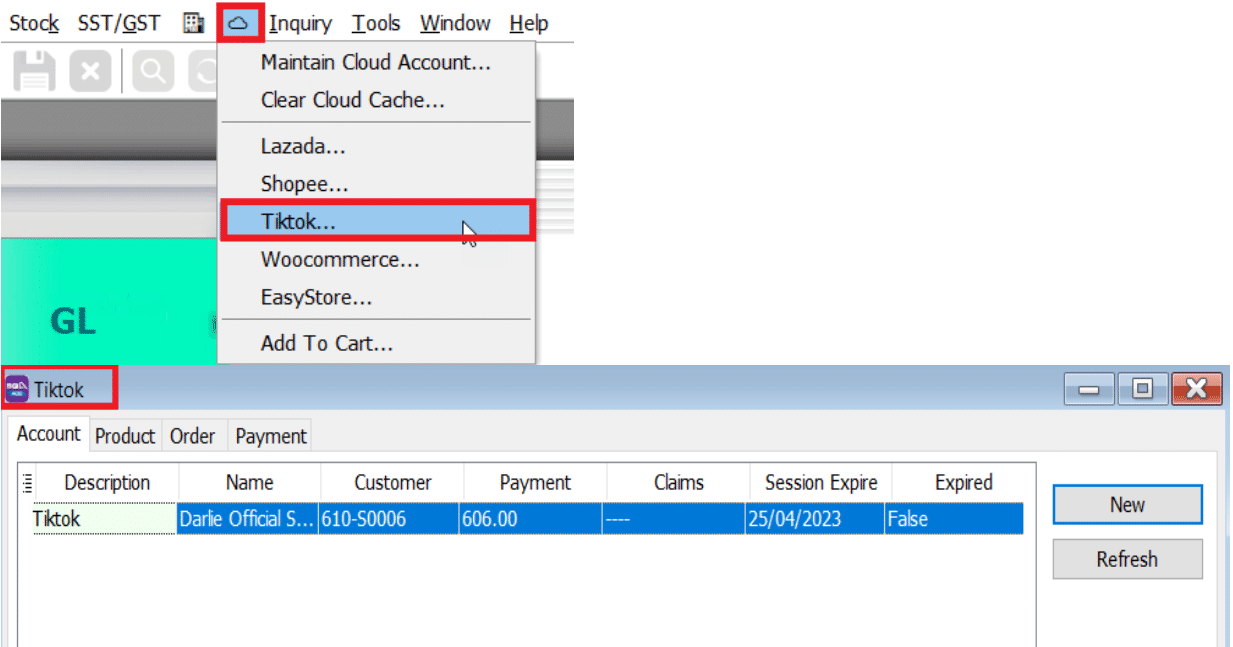Click the grey X cancel toolbar icon
The width and height of the screenshot is (1233, 647).
coord(90,72)
